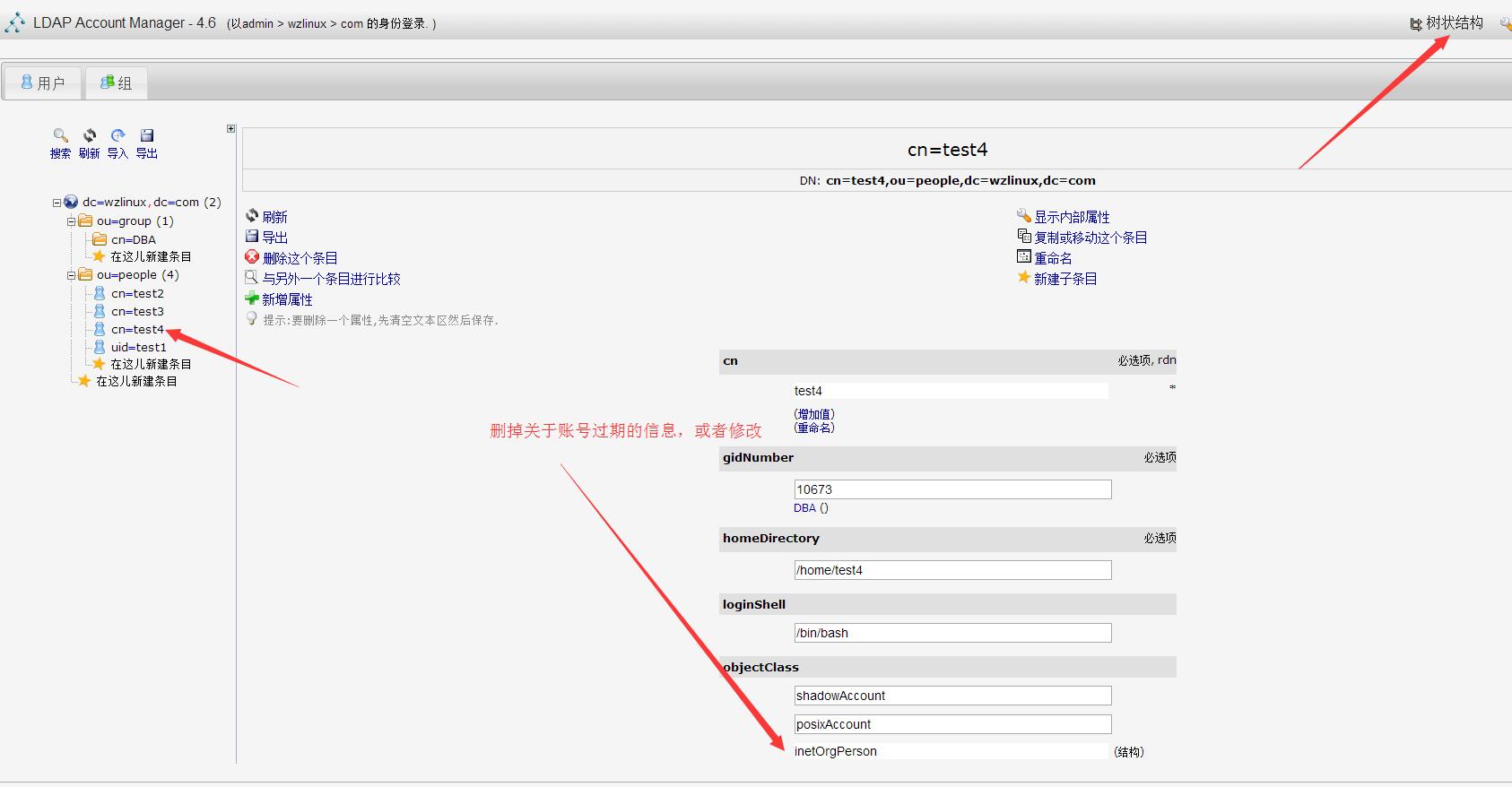Click 显示内部属性 link
The height and width of the screenshot is (787, 1512).
pyautogui.click(x=1072, y=217)
